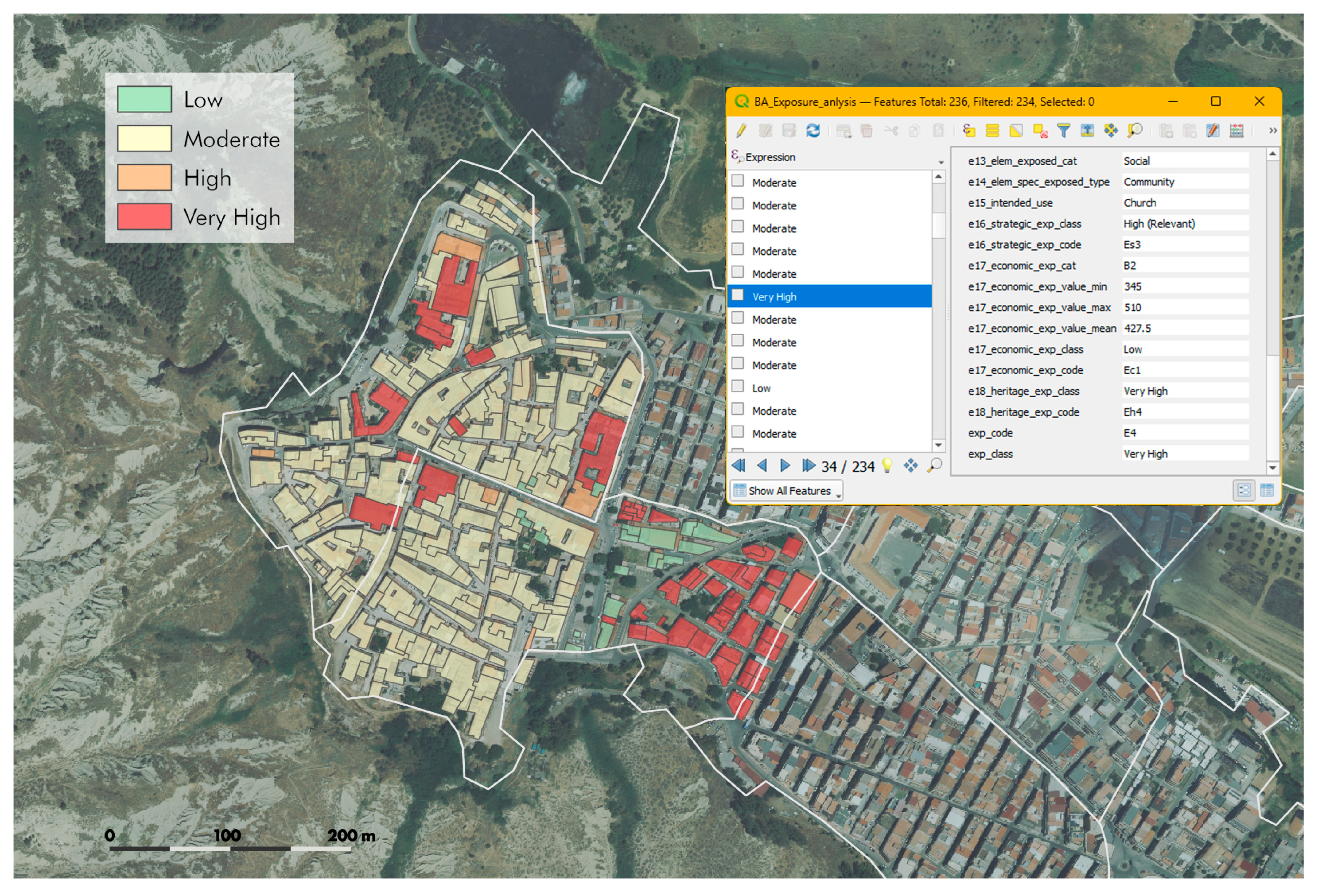Switch to table view

[1267, 491]
